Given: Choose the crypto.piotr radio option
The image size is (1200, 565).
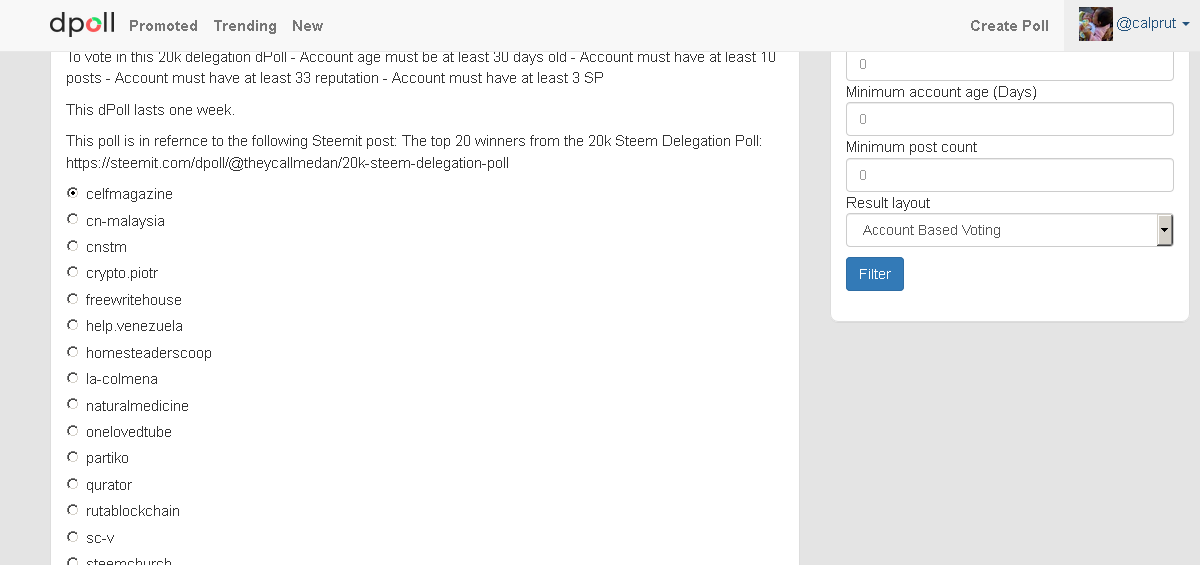Looking at the screenshot, I should click(73, 272).
